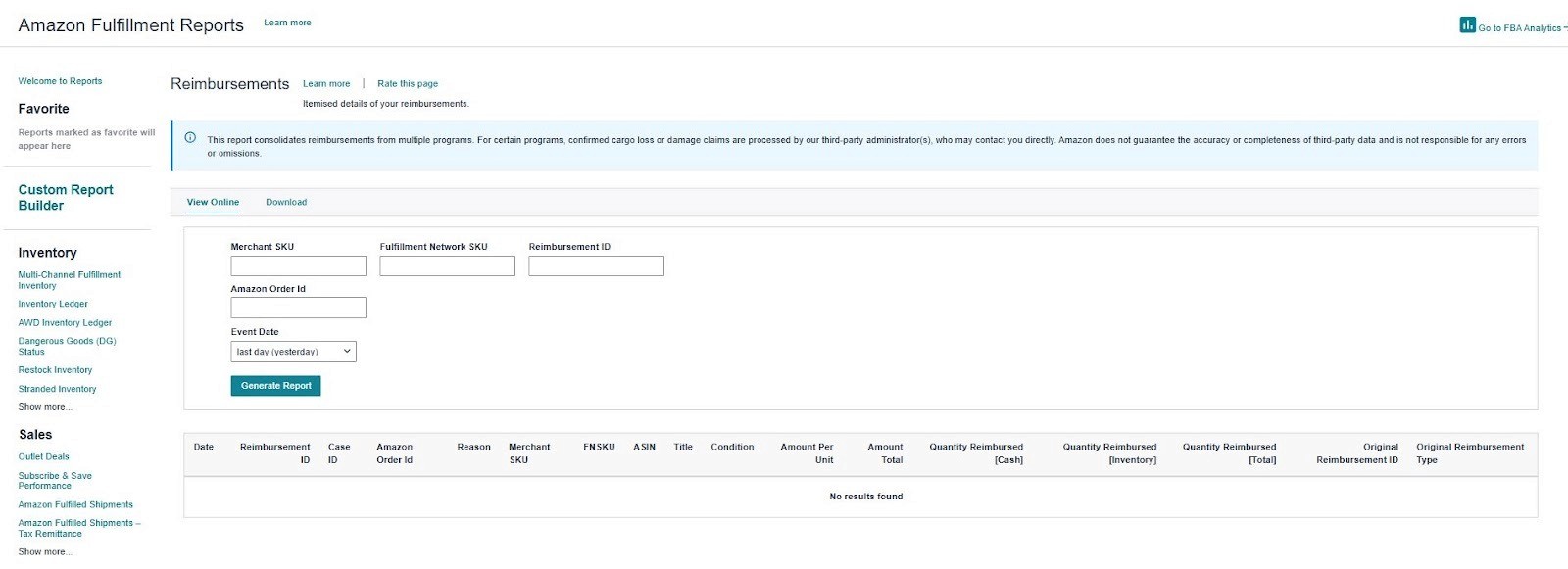This screenshot has height=569, width=1568.
Task: Open the Stranded Inventory report
Action: coord(57,389)
